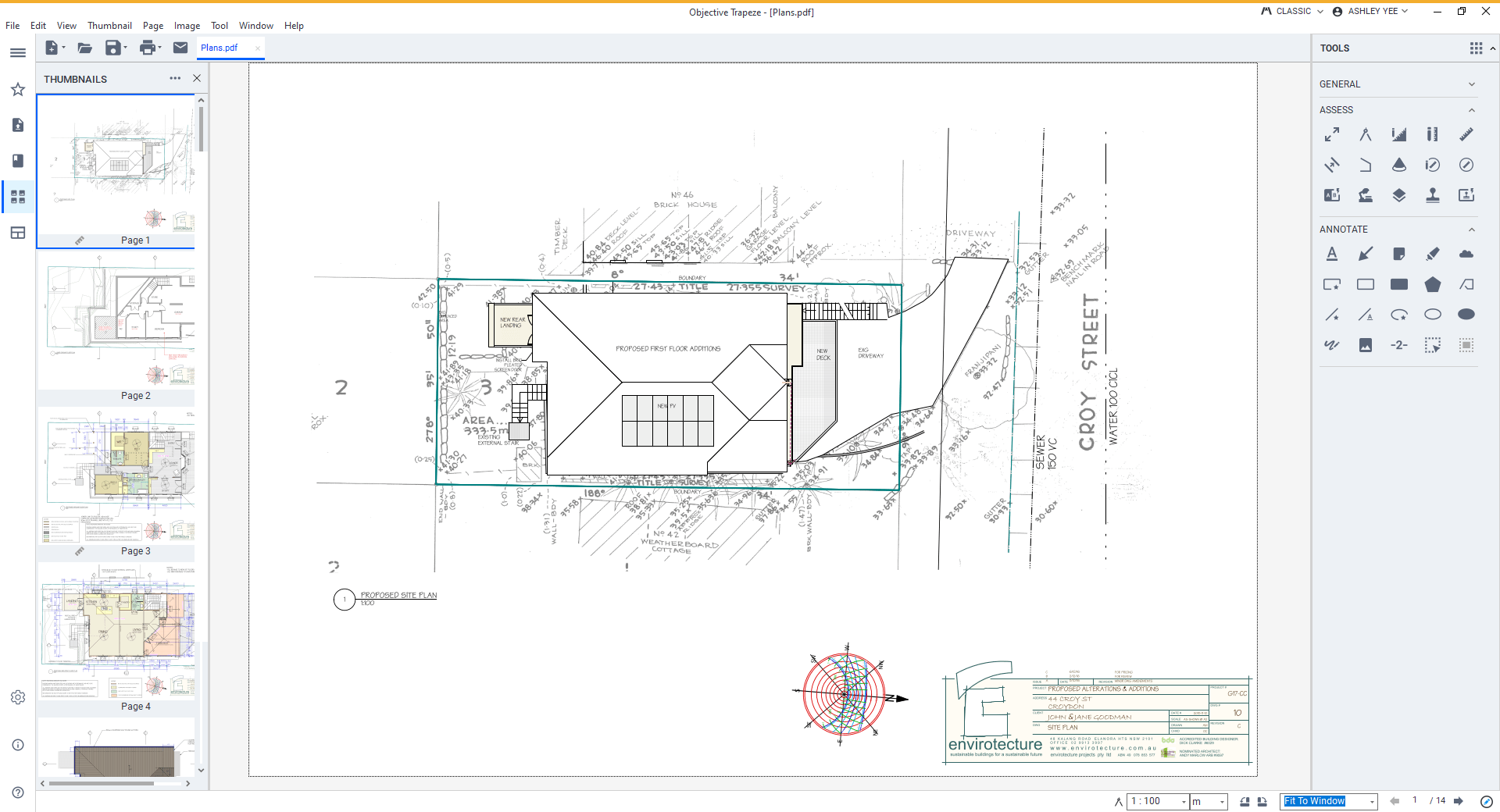Select the layers tool in Assess
This screenshot has height=812, width=1500.
pyautogui.click(x=1398, y=195)
